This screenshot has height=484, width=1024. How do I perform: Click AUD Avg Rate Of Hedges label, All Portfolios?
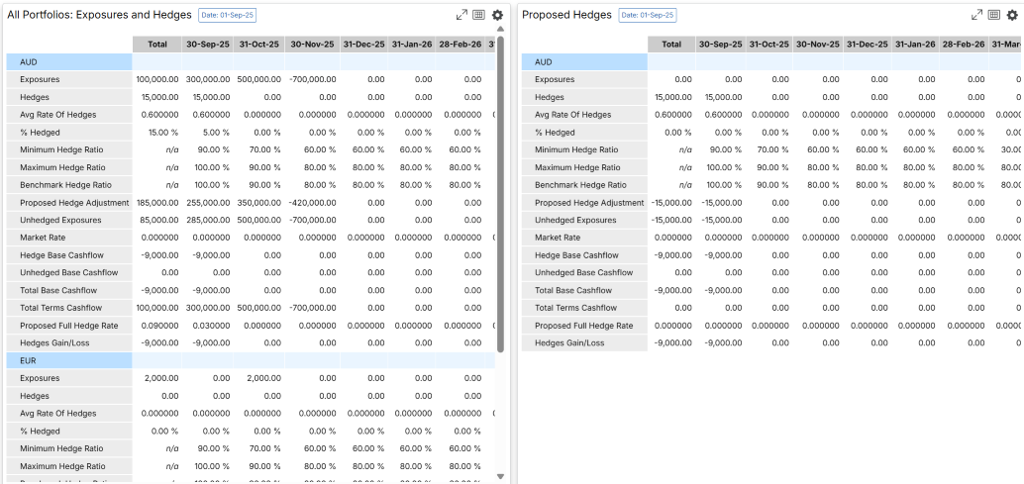point(58,115)
